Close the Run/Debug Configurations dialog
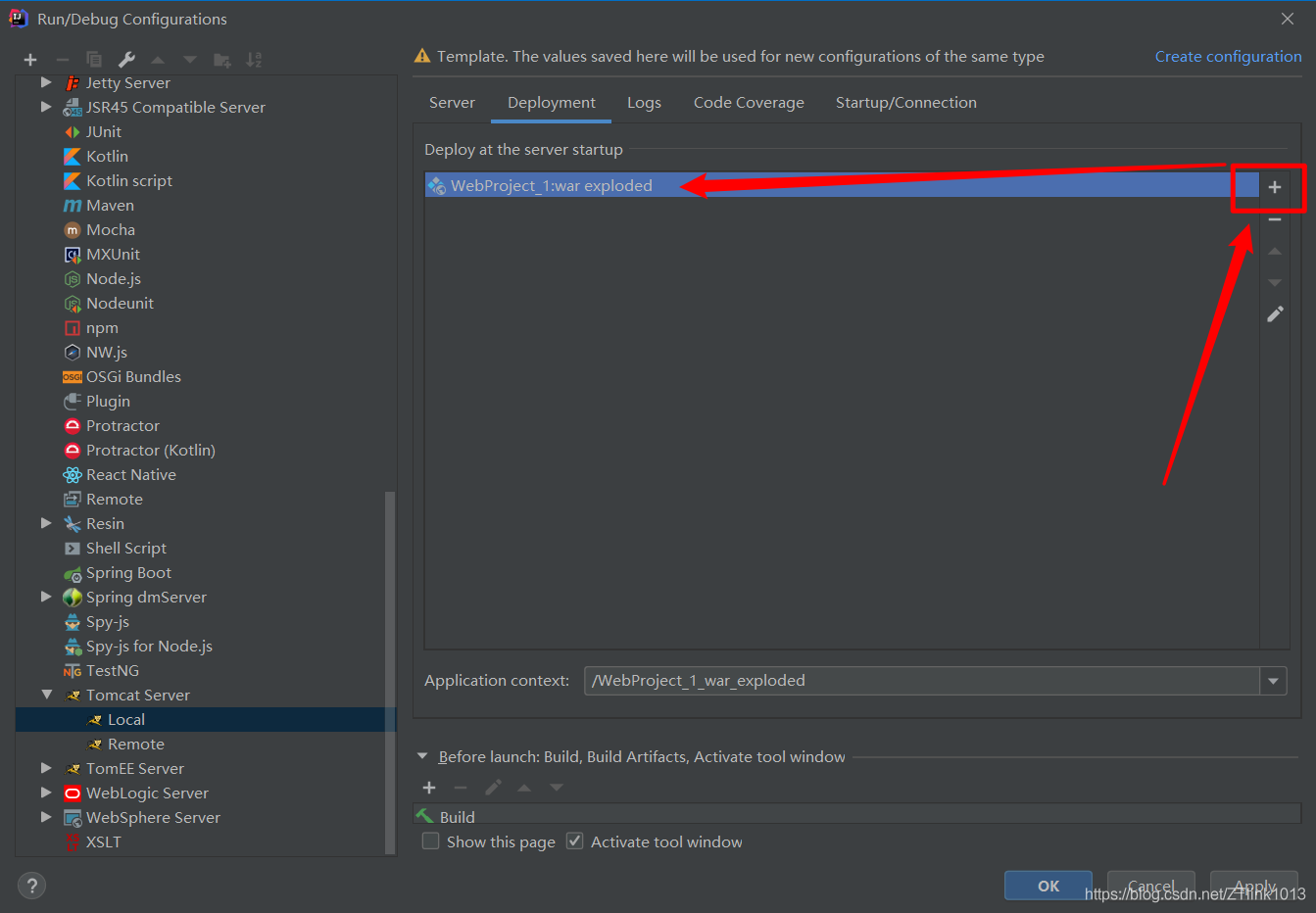The width and height of the screenshot is (1316, 913). (1288, 19)
